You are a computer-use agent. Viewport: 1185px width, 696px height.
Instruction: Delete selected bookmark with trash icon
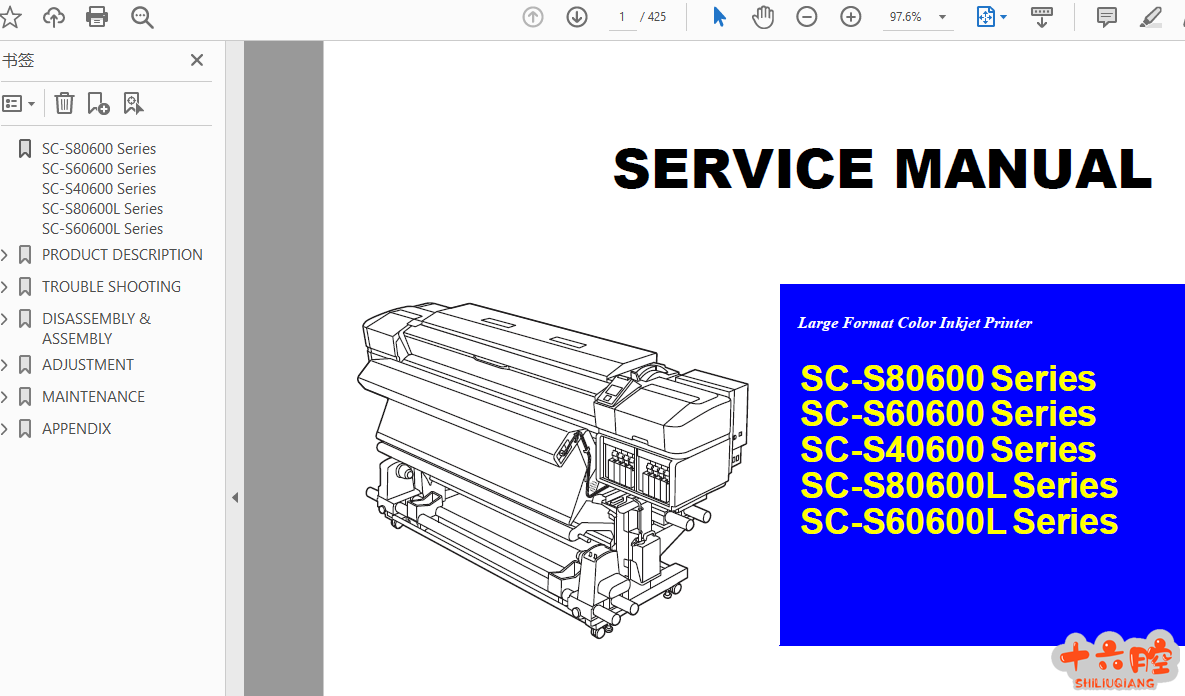tap(64, 103)
